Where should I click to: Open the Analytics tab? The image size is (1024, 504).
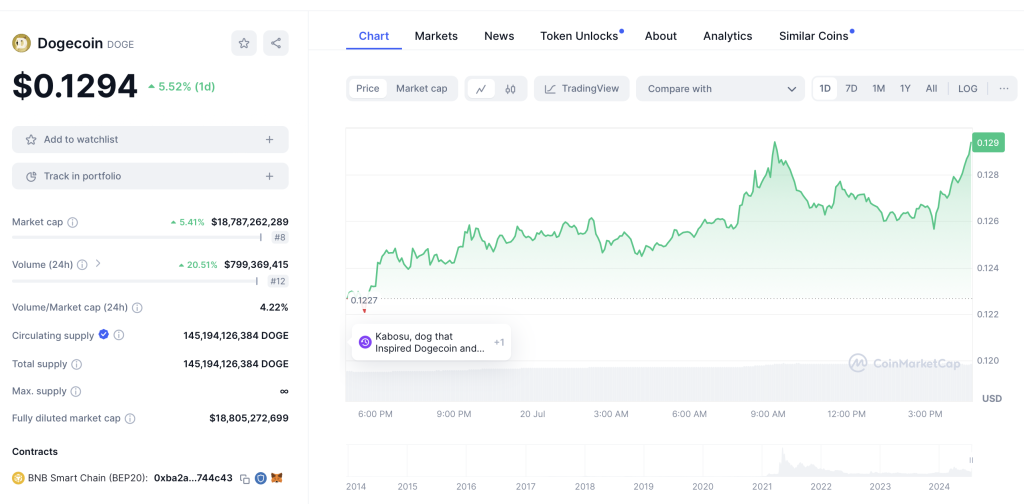tap(728, 36)
